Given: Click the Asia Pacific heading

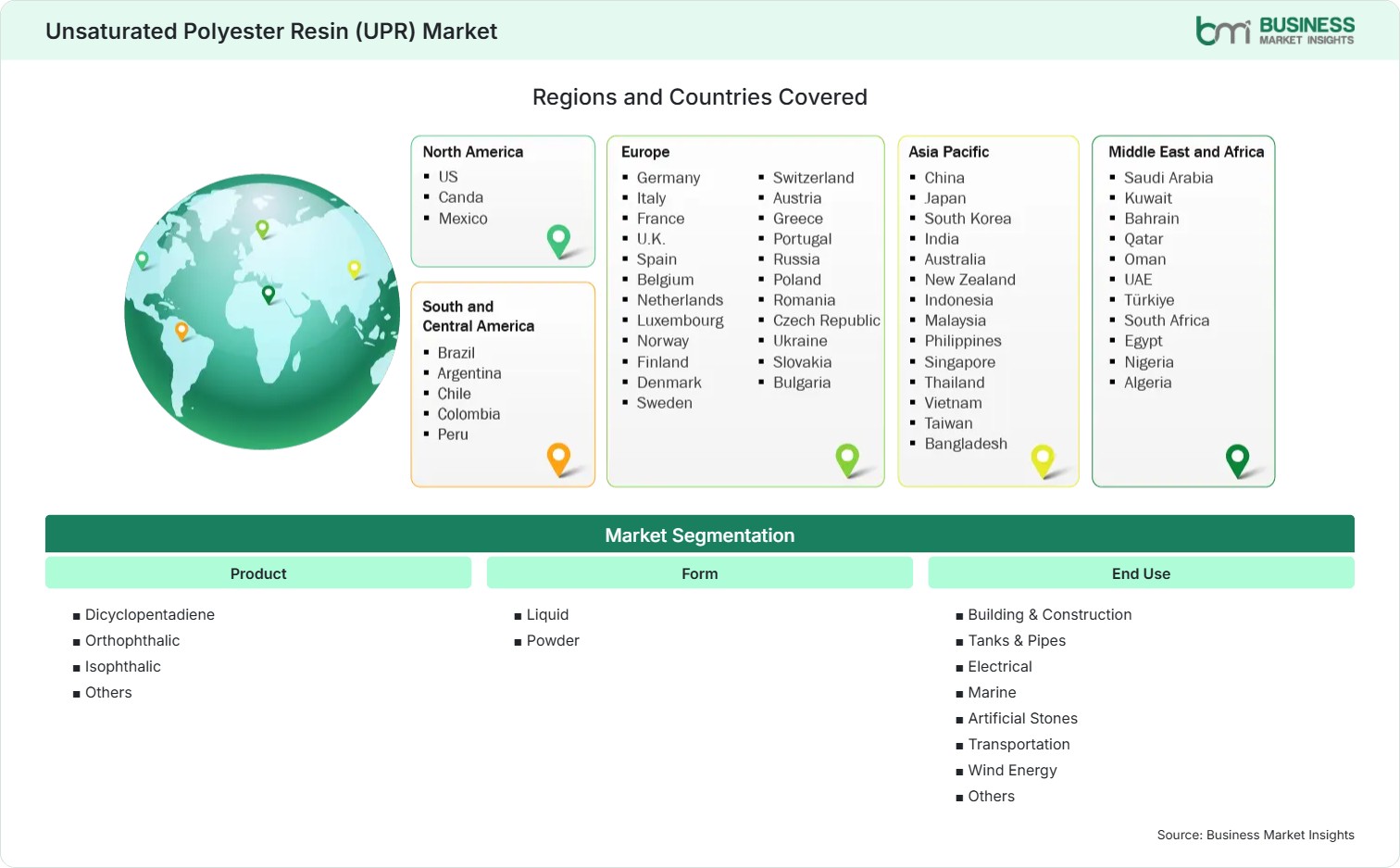Looking at the screenshot, I should (948, 152).
